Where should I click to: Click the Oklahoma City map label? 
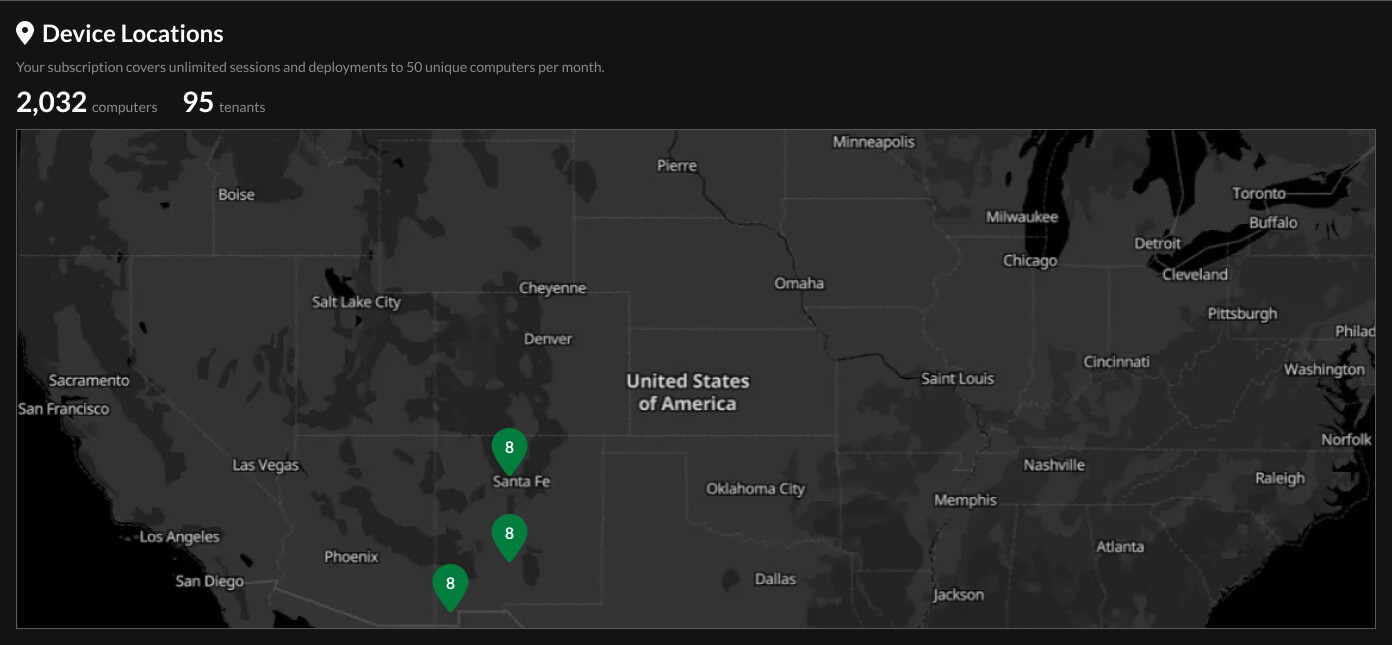click(x=755, y=489)
